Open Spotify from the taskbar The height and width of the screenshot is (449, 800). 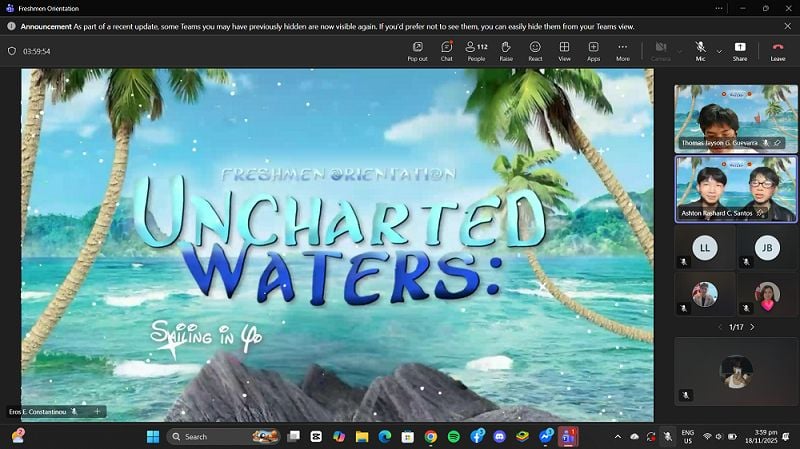coord(454,437)
